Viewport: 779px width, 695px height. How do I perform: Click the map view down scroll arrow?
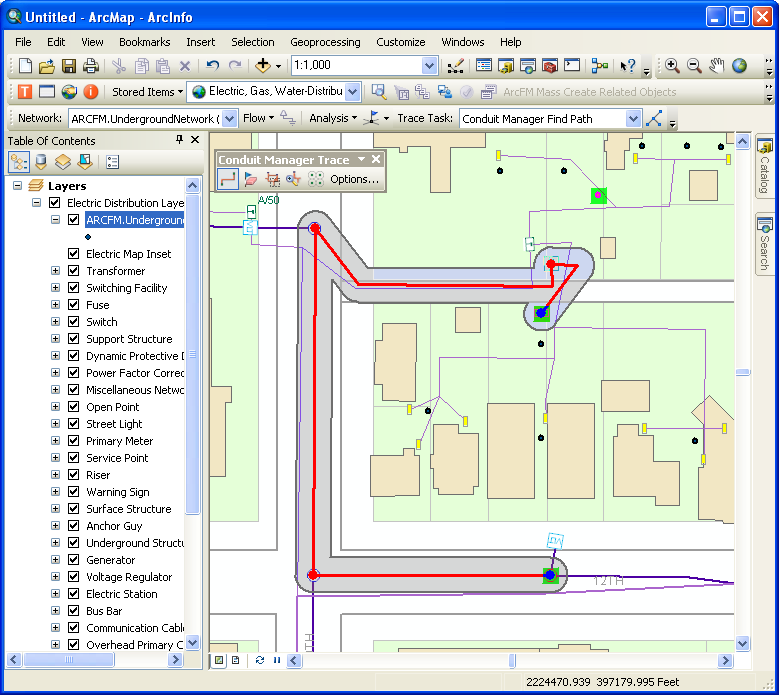[742, 643]
